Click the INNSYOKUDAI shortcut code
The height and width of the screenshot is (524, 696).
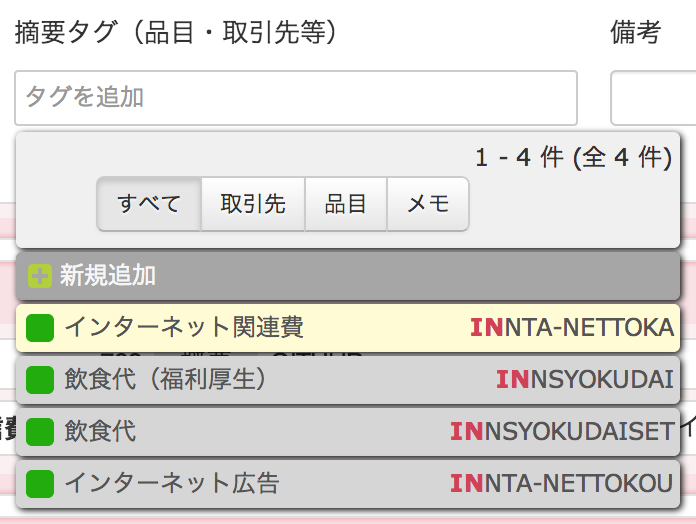pos(585,380)
